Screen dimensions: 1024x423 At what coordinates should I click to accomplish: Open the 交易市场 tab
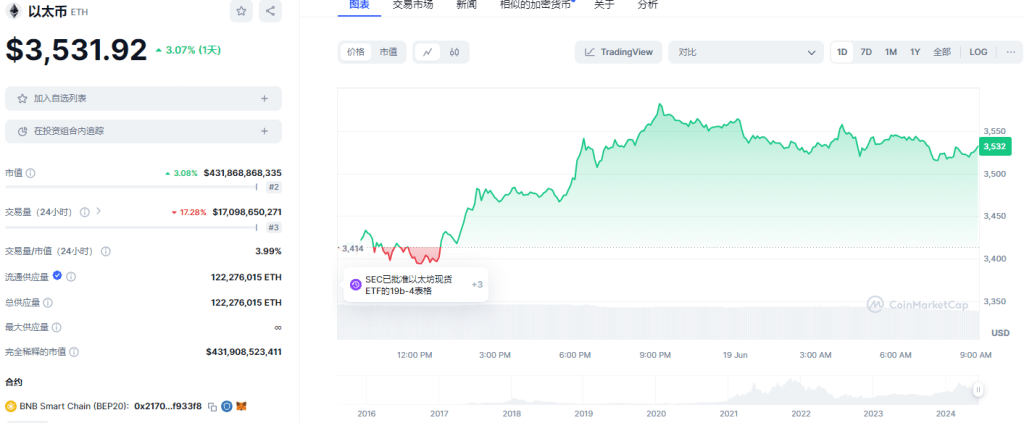point(413,5)
